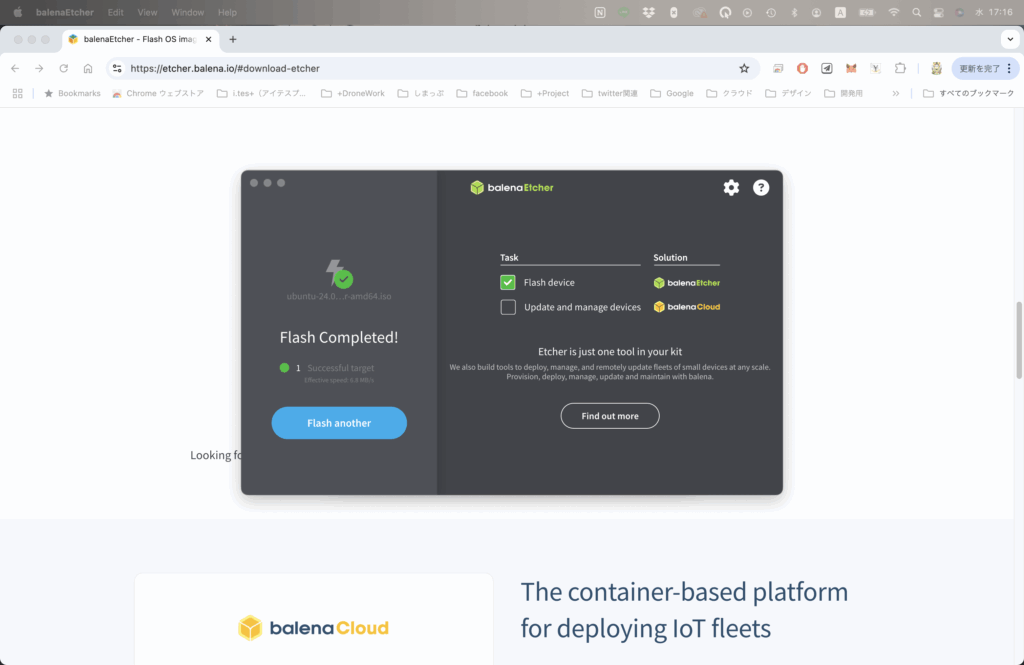Open the 開発用 bookmark folder

(x=843, y=93)
